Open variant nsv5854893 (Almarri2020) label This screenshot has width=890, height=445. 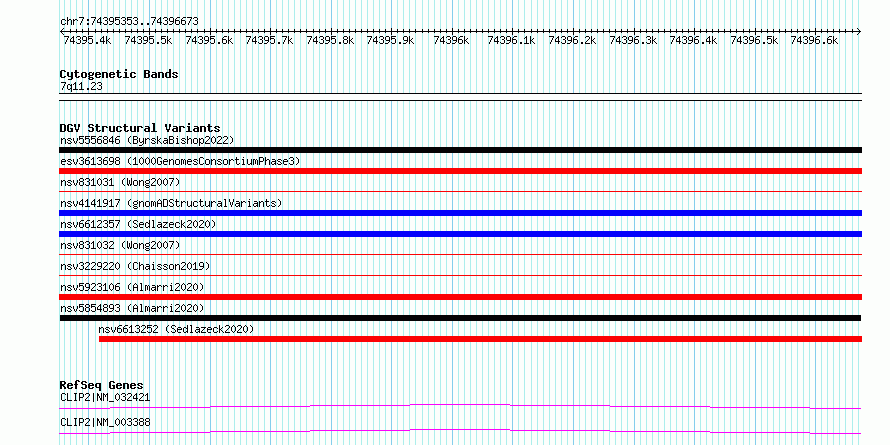[132, 308]
